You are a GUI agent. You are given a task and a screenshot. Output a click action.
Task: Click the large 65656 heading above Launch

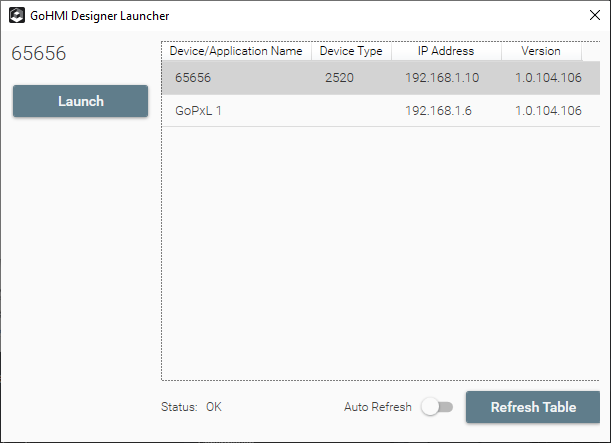(x=39, y=53)
